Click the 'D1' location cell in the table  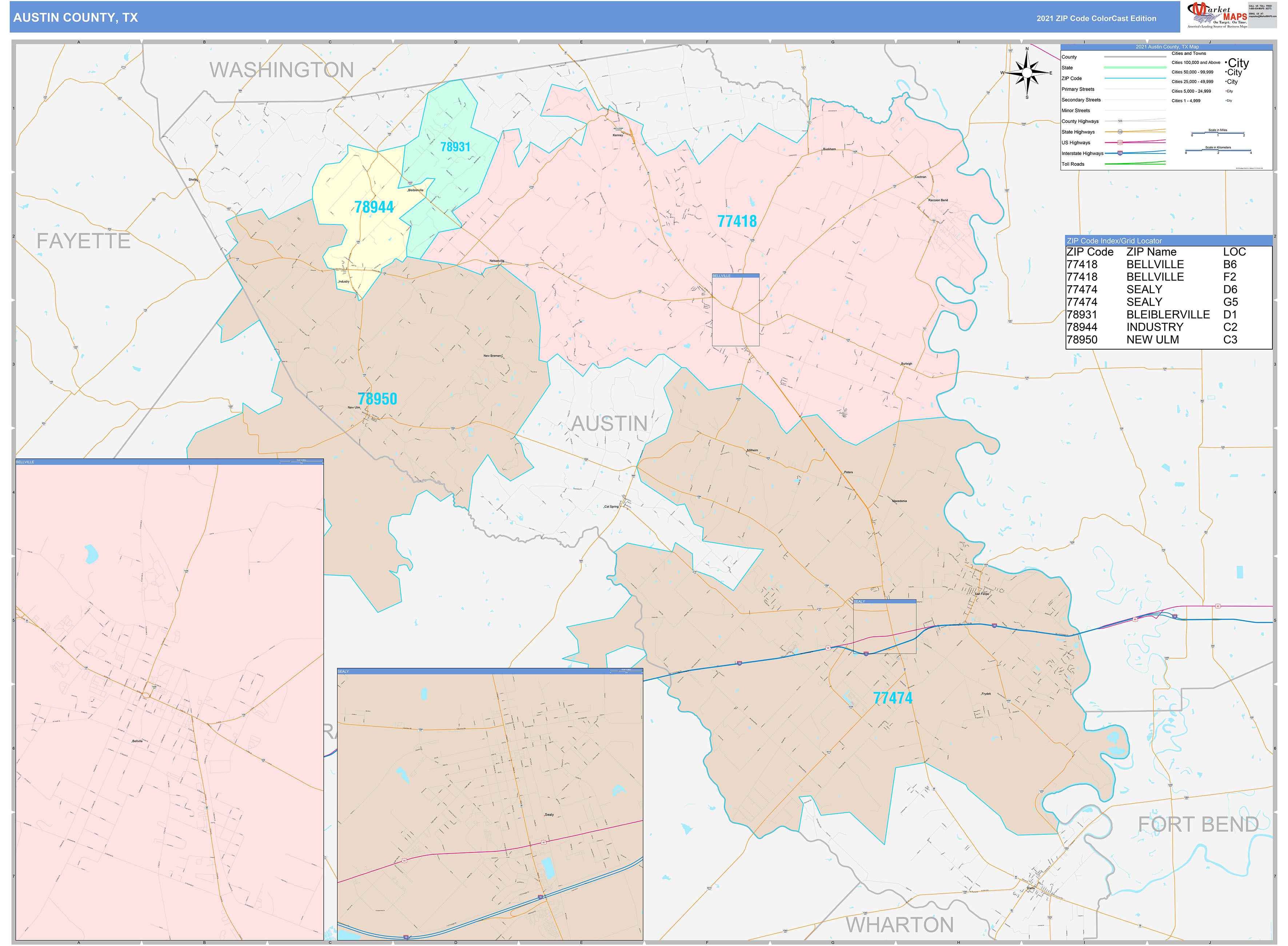pyautogui.click(x=1229, y=315)
